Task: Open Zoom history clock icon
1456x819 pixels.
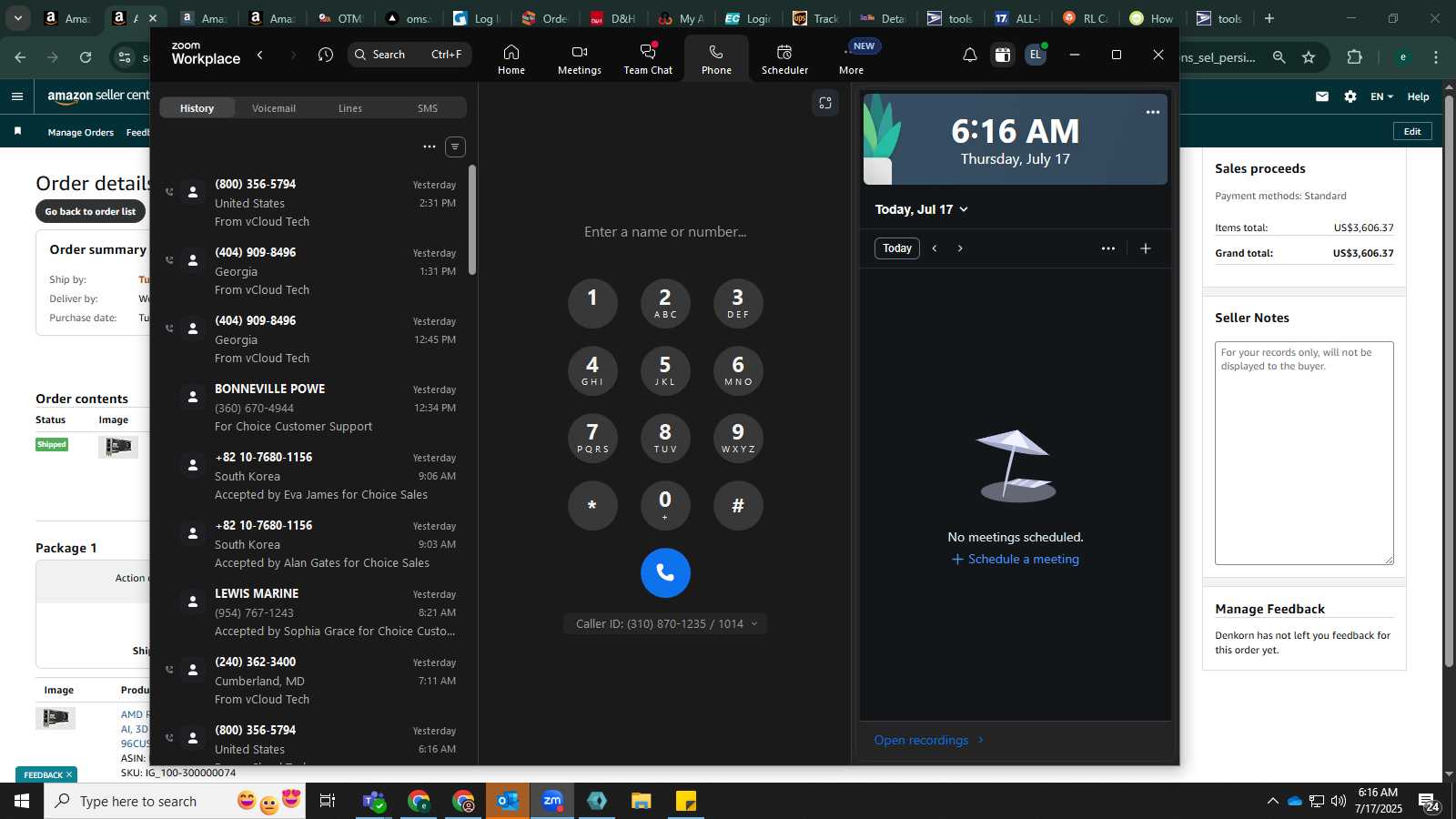Action: [326, 56]
